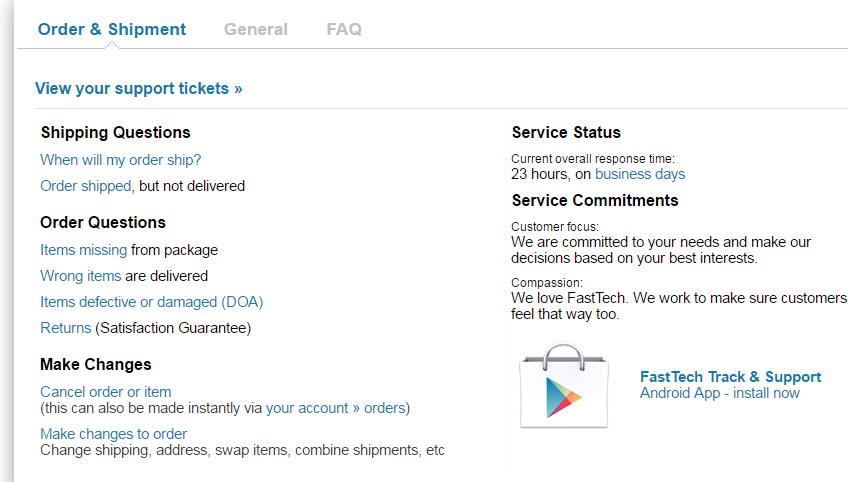Click FastTech Track & Support heading link

click(731, 377)
